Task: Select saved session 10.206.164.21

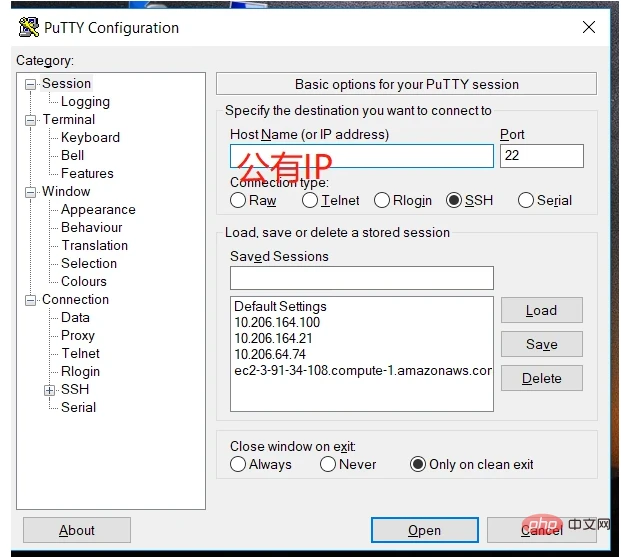Action: (x=273, y=338)
